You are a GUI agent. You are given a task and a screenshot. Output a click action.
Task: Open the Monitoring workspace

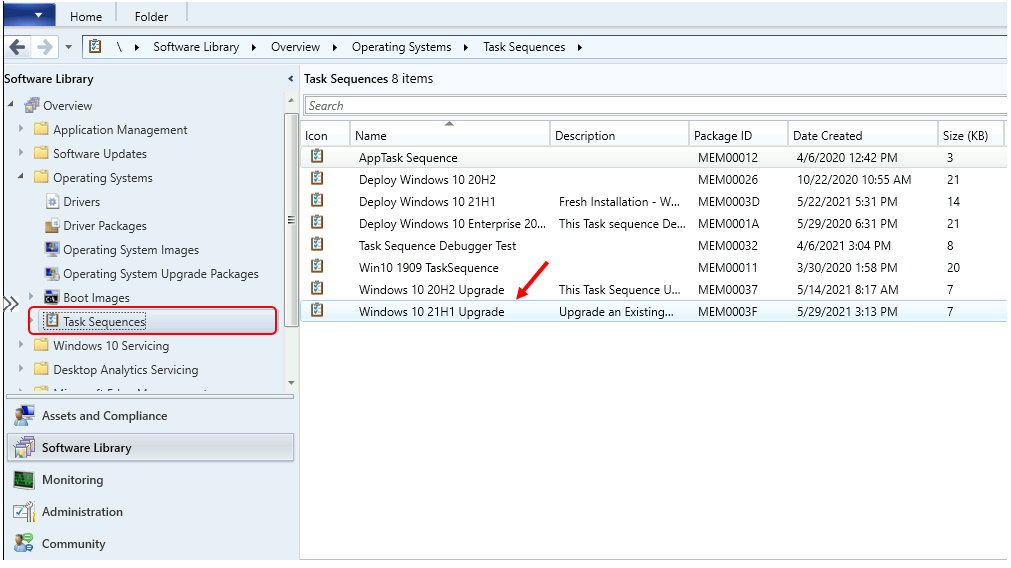[150, 480]
